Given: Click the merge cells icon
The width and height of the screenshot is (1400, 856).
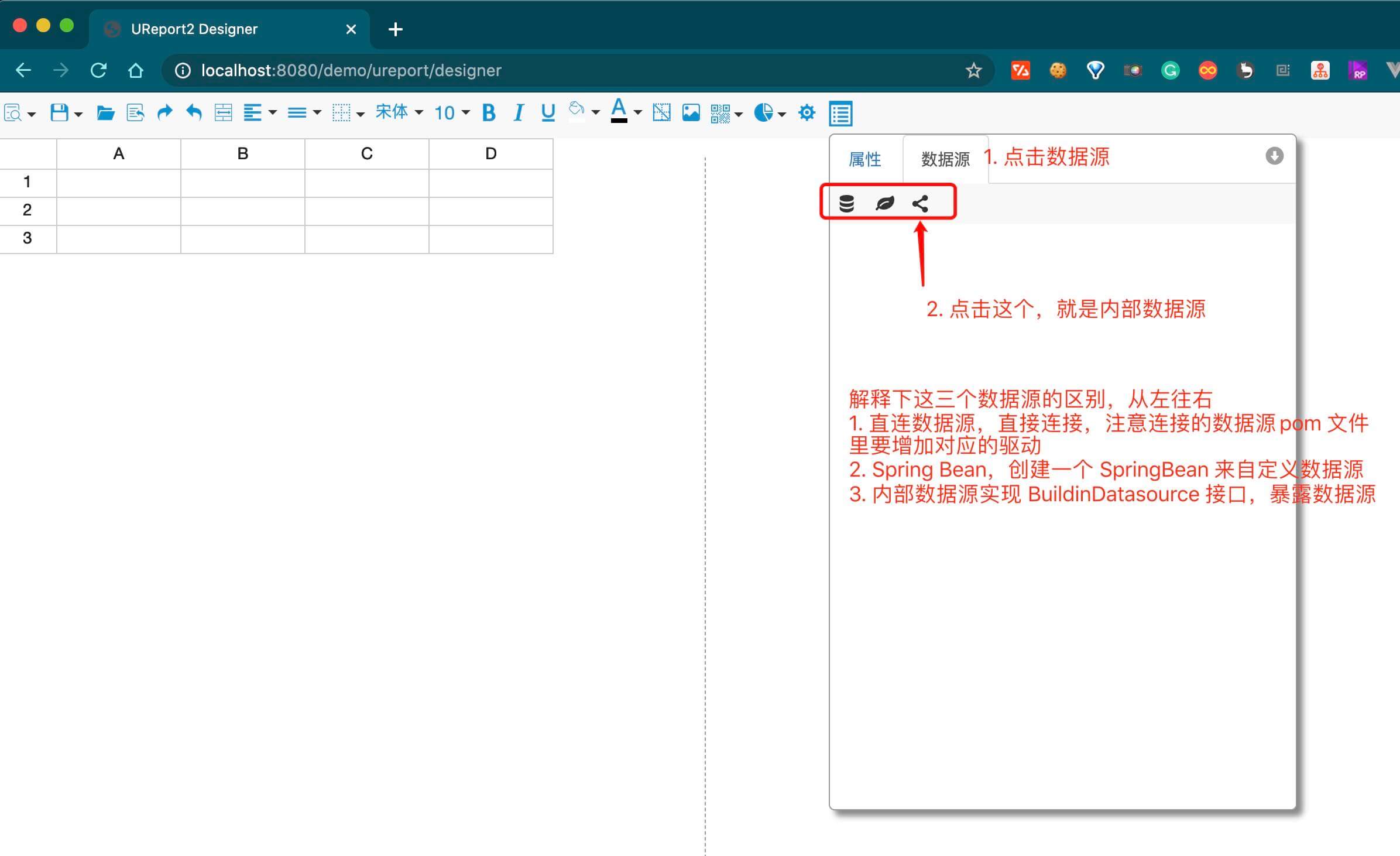Looking at the screenshot, I should [x=223, y=112].
